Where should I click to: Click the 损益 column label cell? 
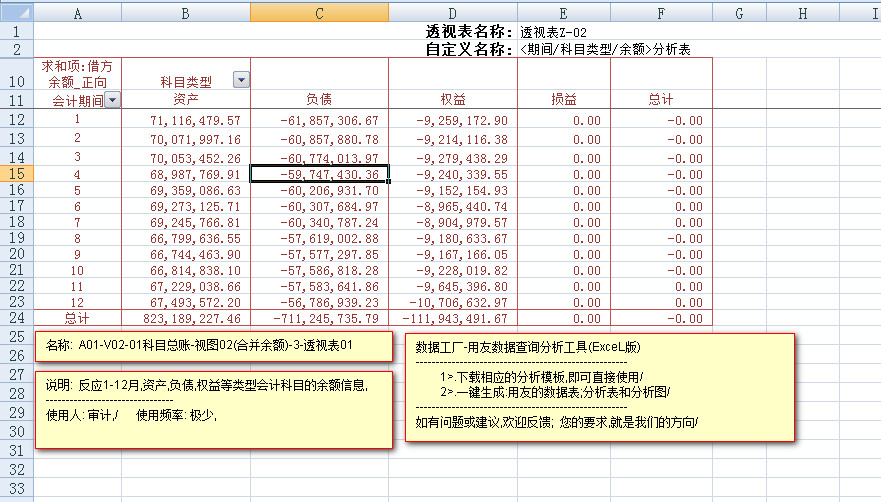tap(565, 100)
